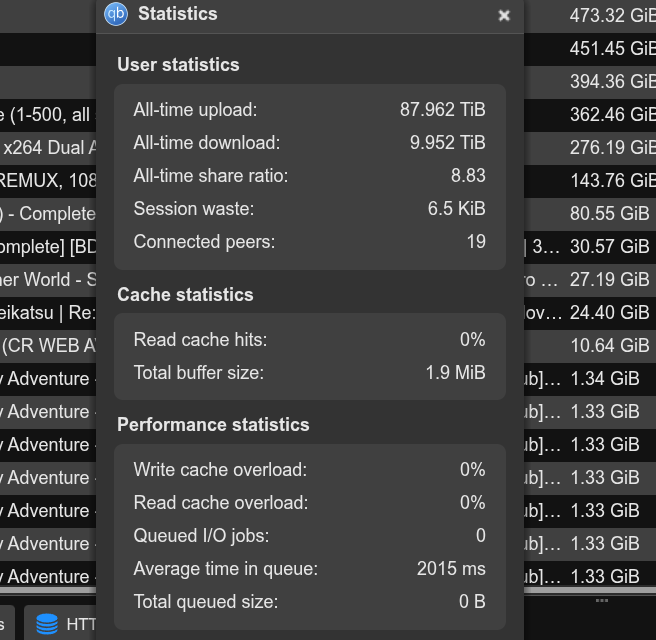Select the 'omplete] [BD' torrent name
This screenshot has height=640, width=656.
coord(48,247)
